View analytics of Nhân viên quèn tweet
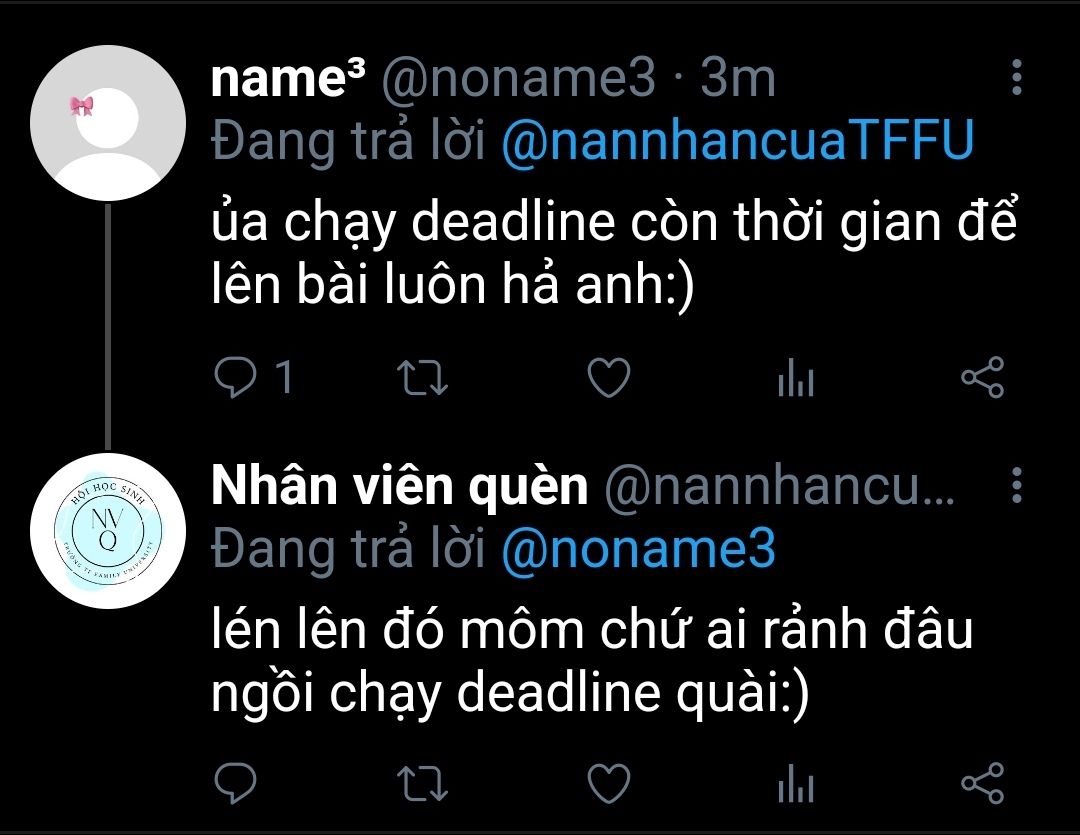 click(x=796, y=783)
